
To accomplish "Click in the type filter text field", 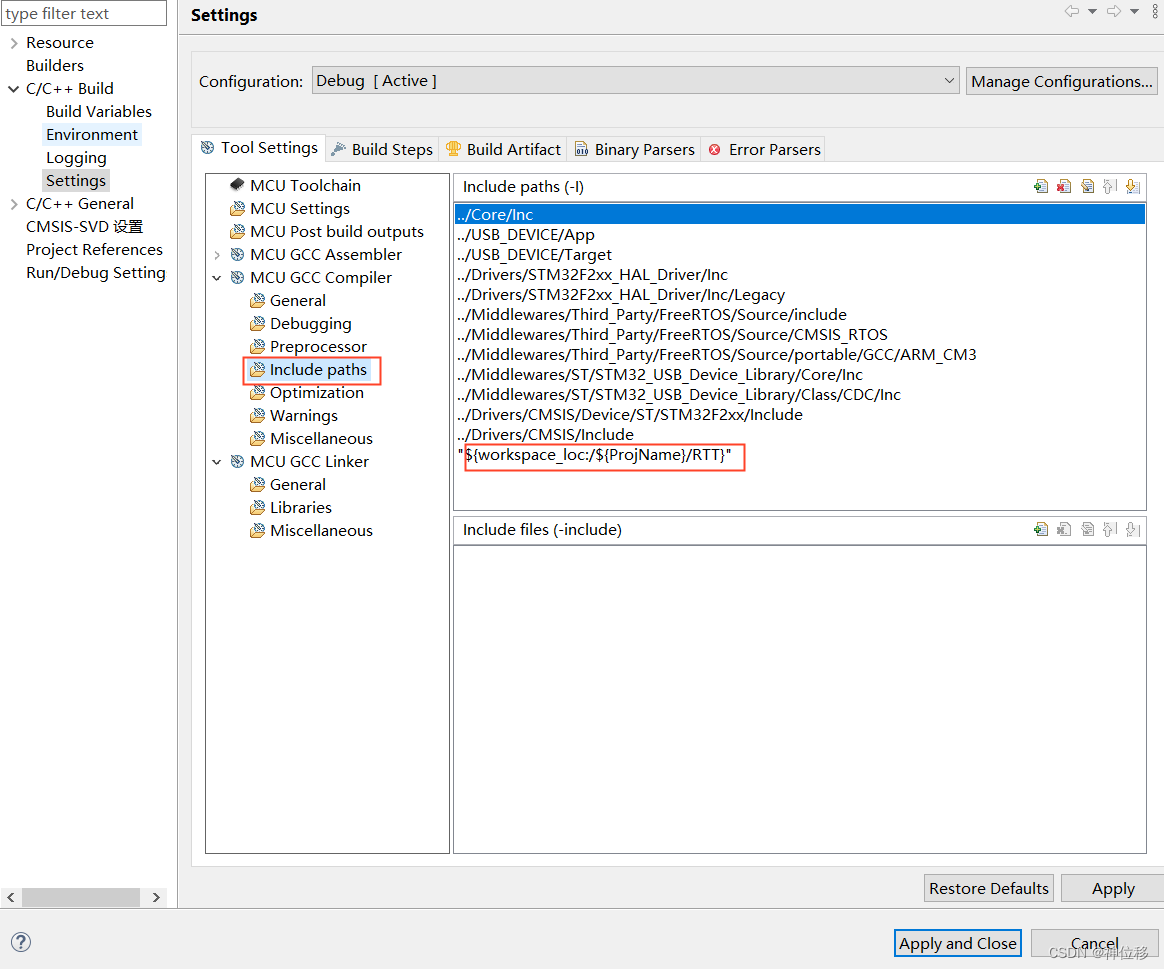I will [x=84, y=13].
